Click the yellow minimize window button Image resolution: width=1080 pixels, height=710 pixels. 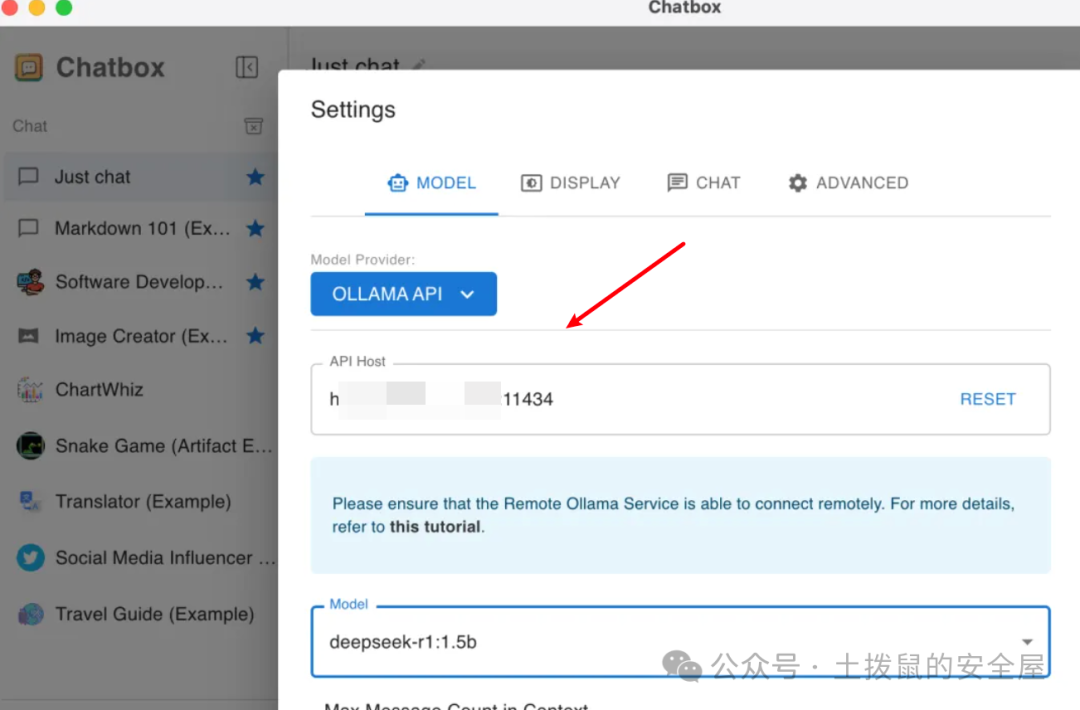[x=37, y=7]
